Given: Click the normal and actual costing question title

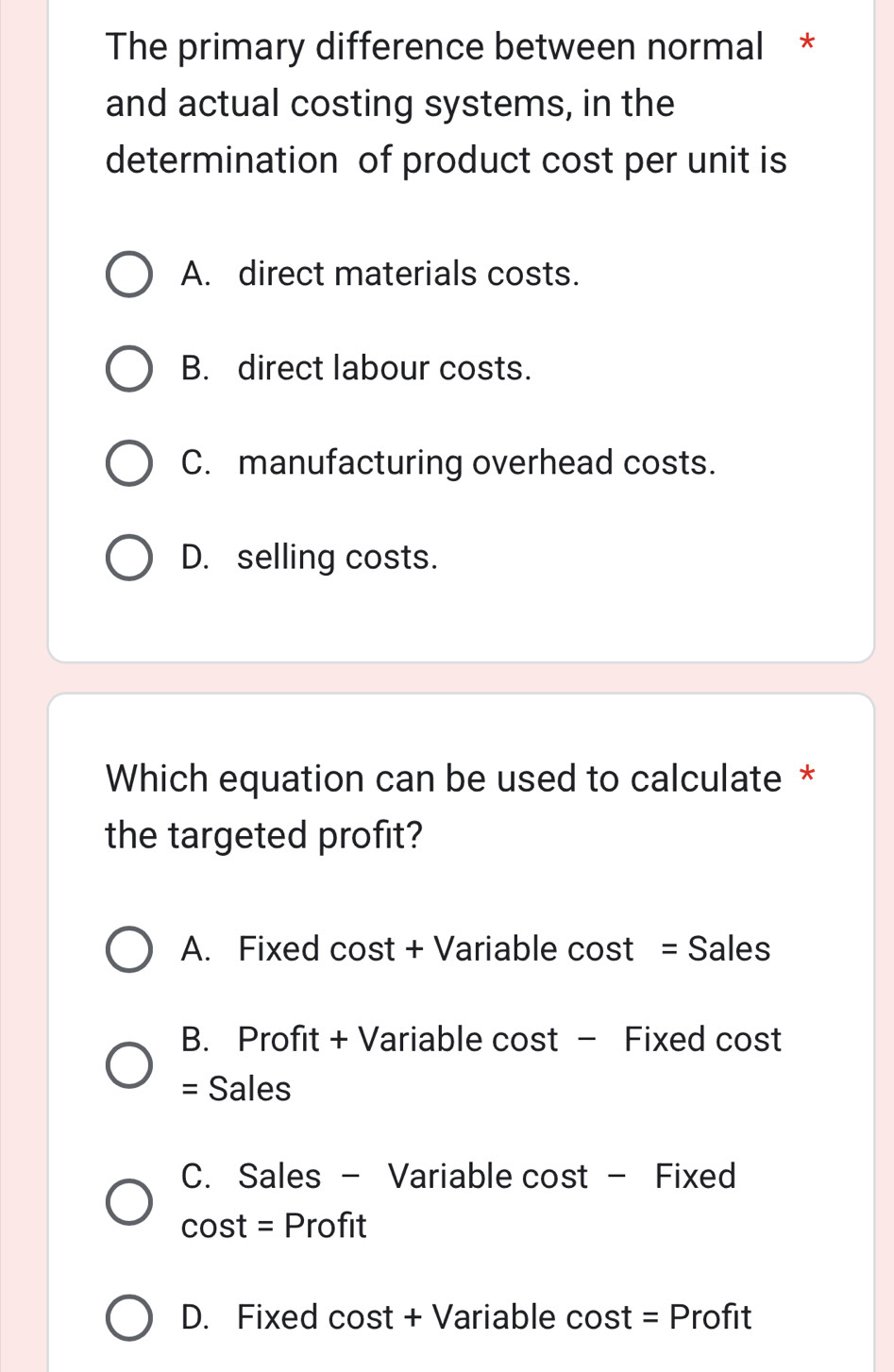Looking at the screenshot, I should (x=446, y=103).
